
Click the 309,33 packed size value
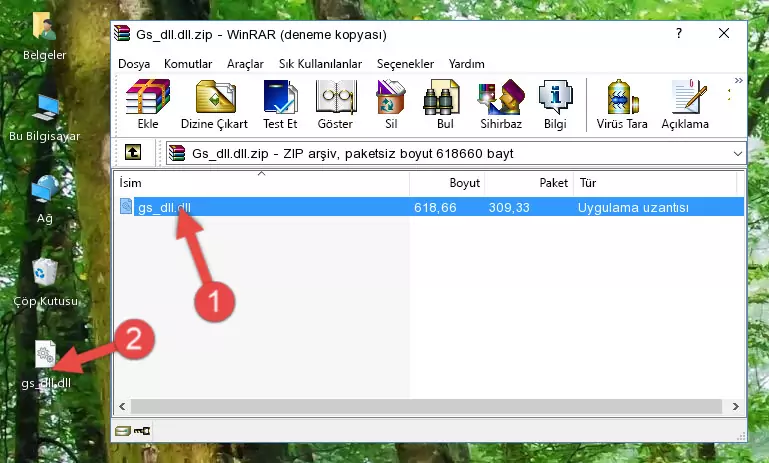tap(509, 207)
